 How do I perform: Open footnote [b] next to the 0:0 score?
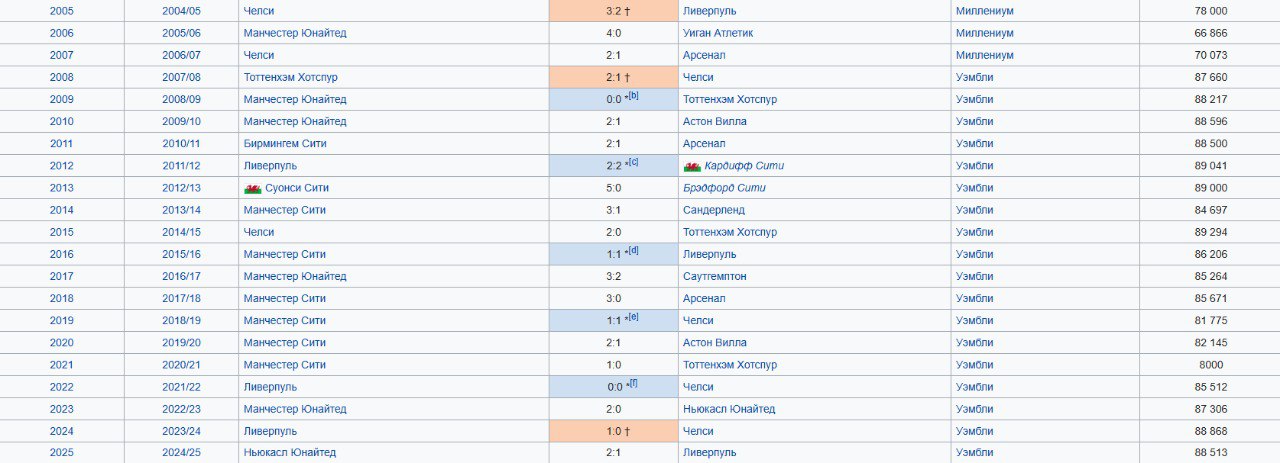click(x=633, y=97)
